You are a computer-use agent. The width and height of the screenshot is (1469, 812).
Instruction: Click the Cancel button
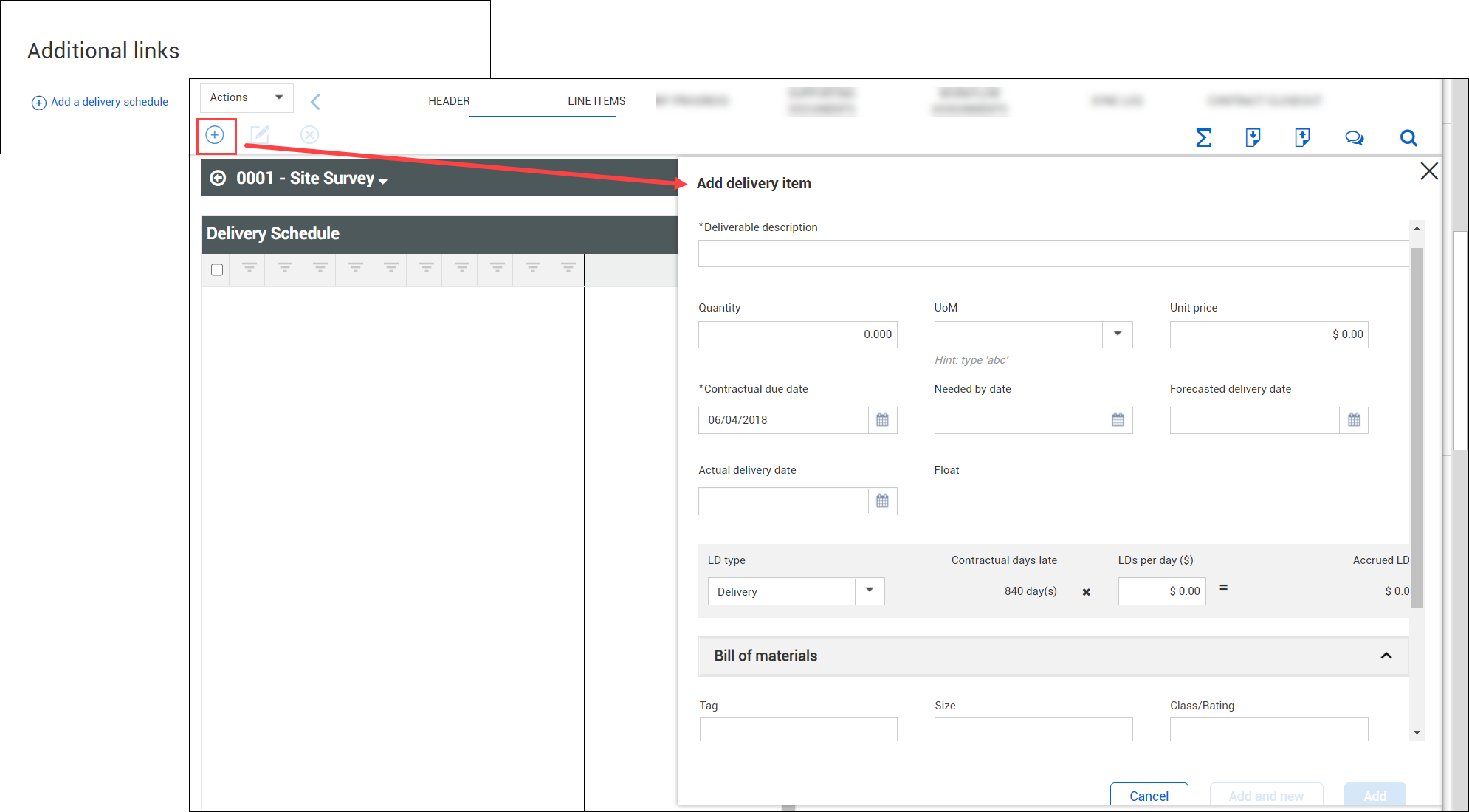click(x=1149, y=795)
